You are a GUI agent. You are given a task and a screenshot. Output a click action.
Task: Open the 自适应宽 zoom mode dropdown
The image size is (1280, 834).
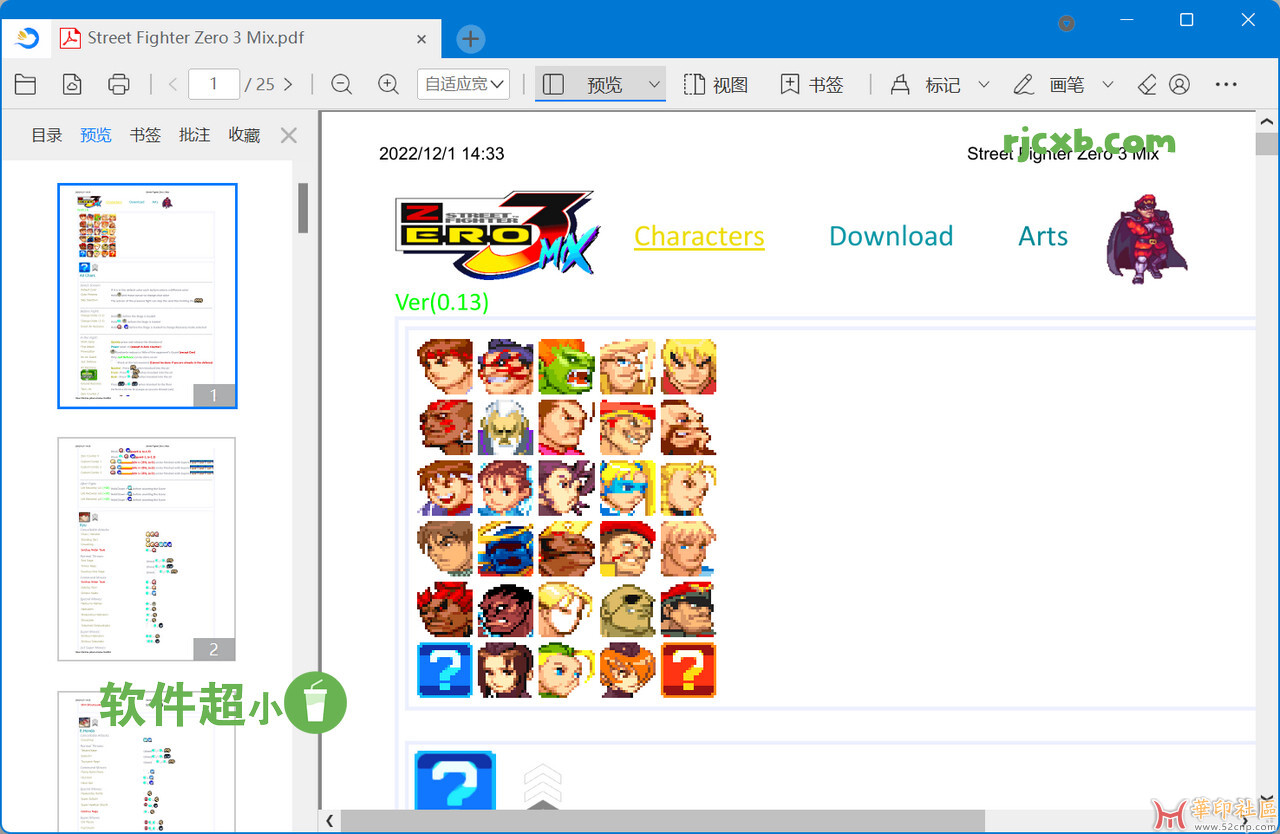(464, 84)
